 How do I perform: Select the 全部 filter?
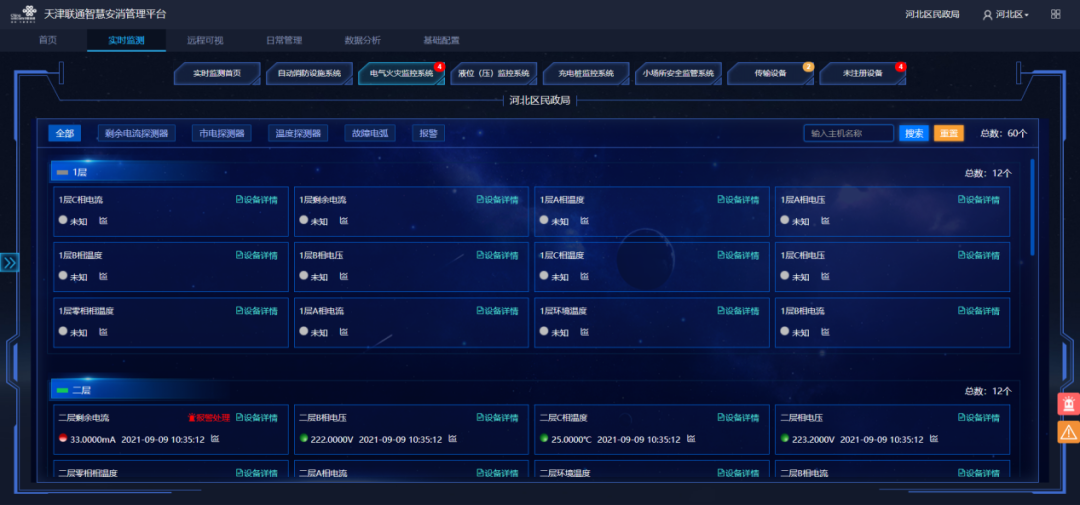click(x=65, y=133)
